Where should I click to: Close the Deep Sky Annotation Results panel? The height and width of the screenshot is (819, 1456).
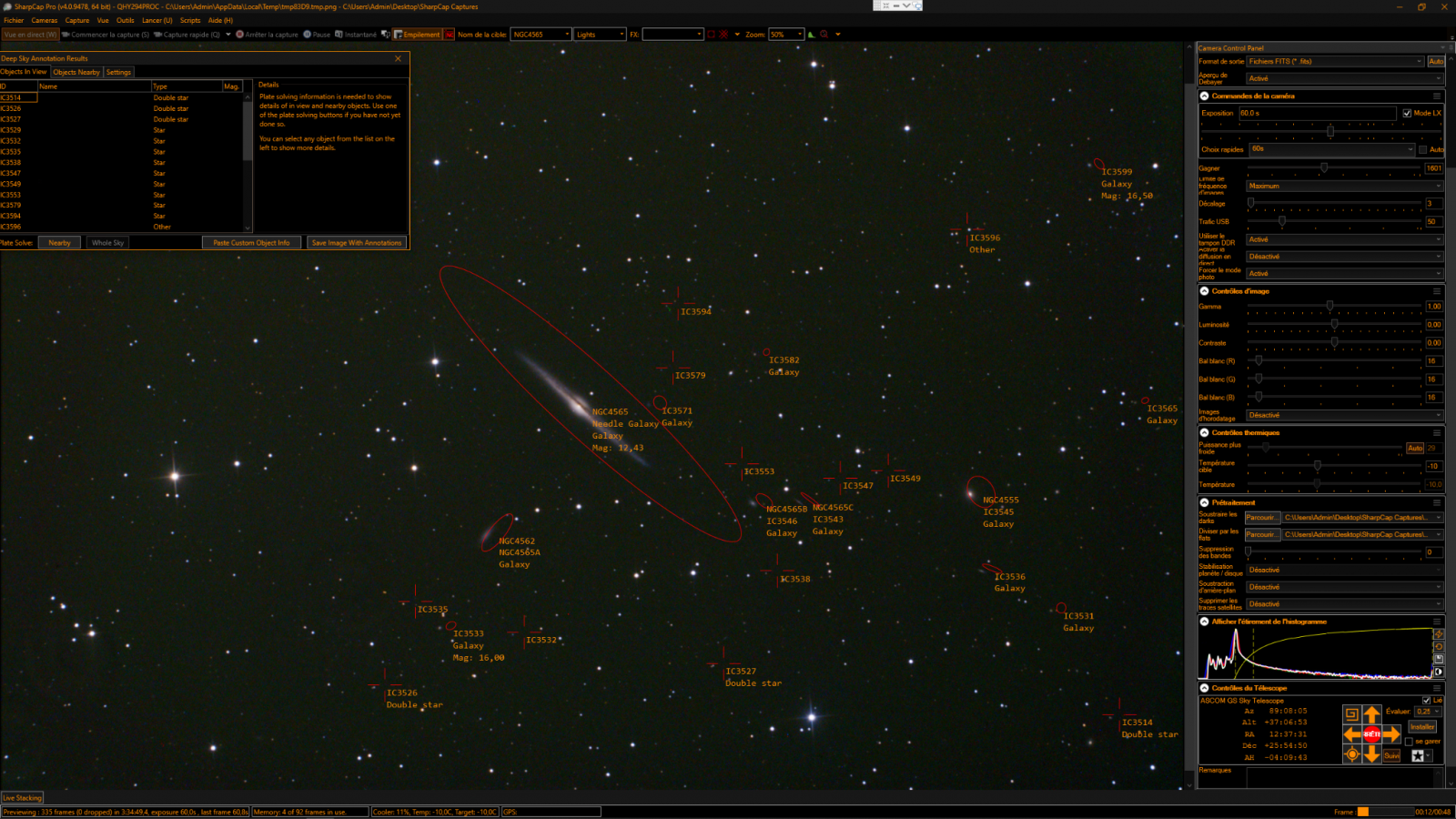[x=398, y=58]
